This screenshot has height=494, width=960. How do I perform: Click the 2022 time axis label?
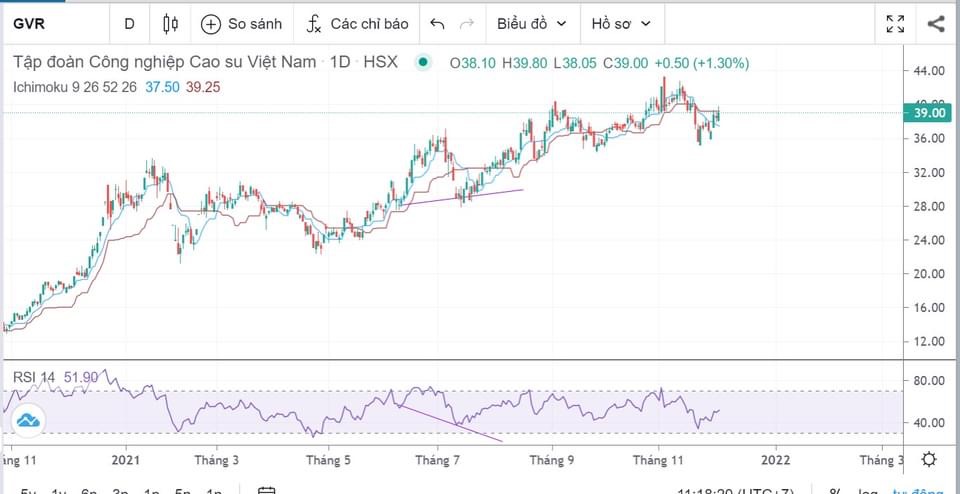coord(774,460)
